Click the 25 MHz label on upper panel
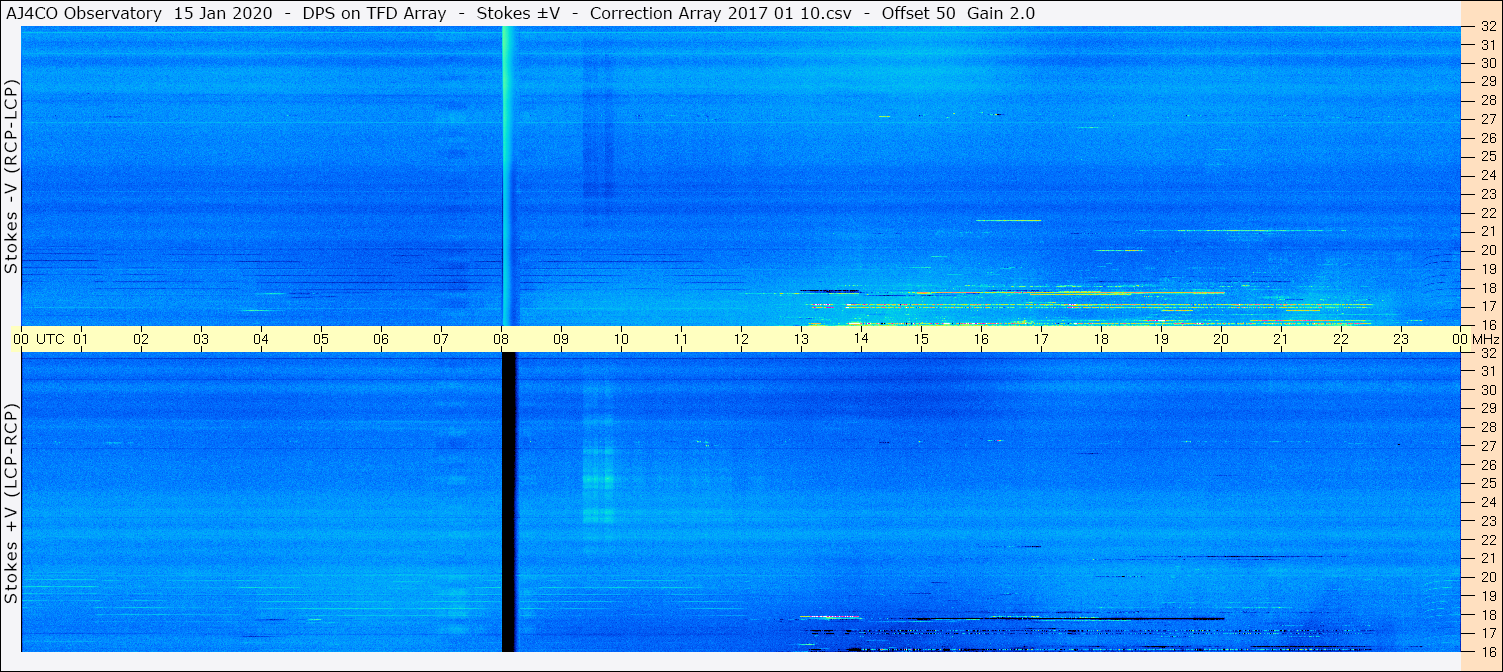Image resolution: width=1503 pixels, height=672 pixels. [1488, 156]
